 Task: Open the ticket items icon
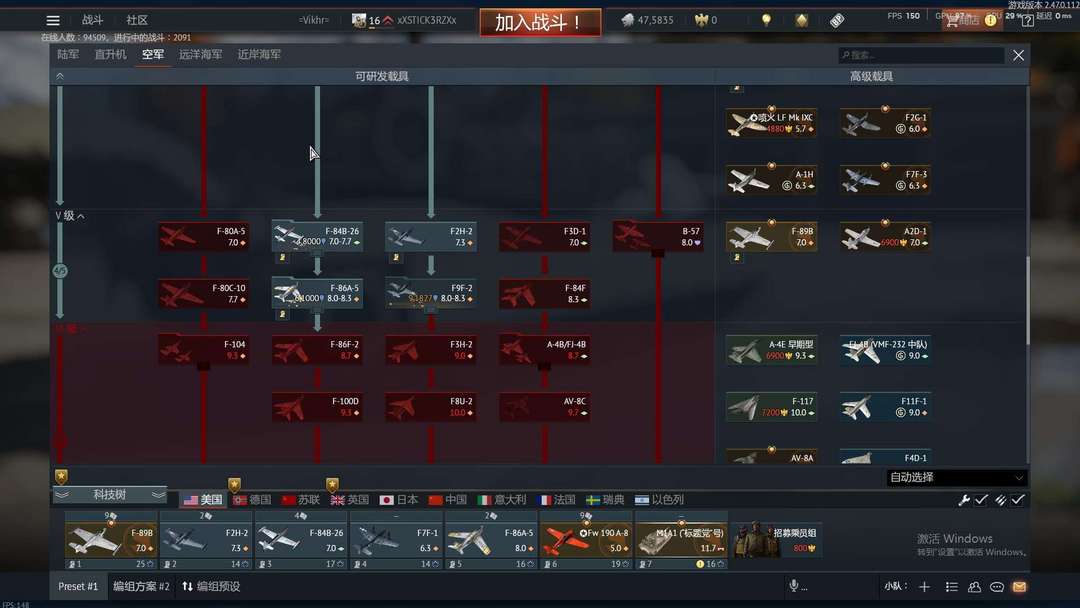pos(837,21)
